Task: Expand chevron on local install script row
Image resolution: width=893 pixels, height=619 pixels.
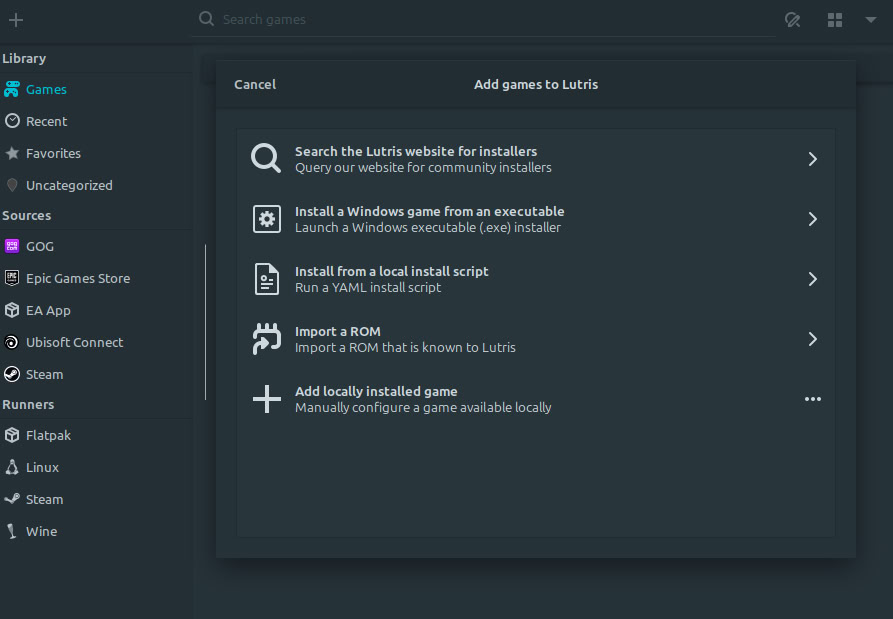Action: coord(813,279)
